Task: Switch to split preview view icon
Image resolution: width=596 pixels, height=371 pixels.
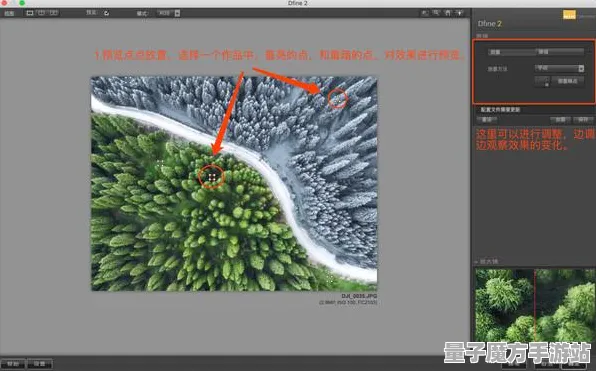Action: (41, 13)
